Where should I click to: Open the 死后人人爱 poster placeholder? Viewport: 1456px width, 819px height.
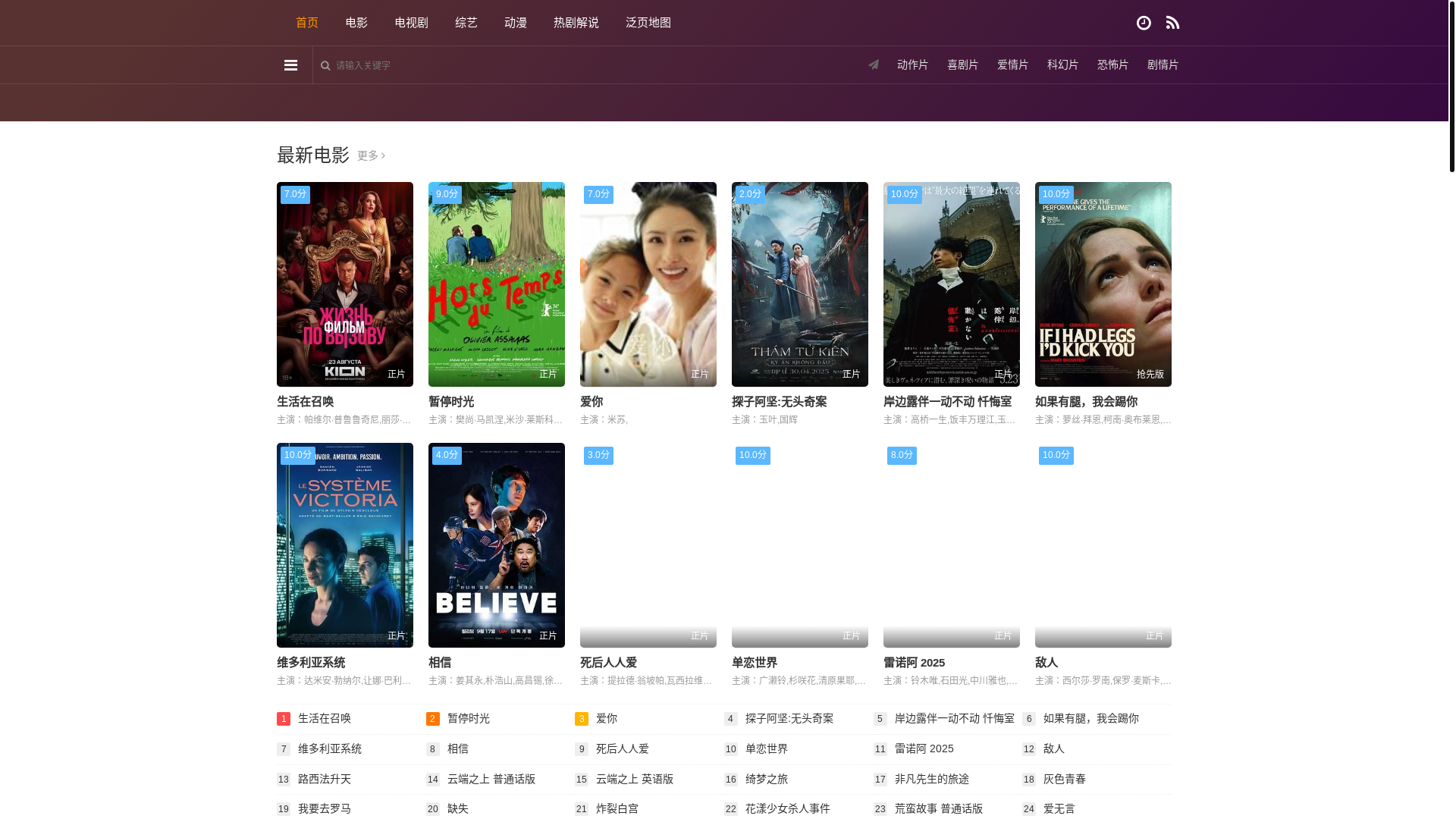648,545
